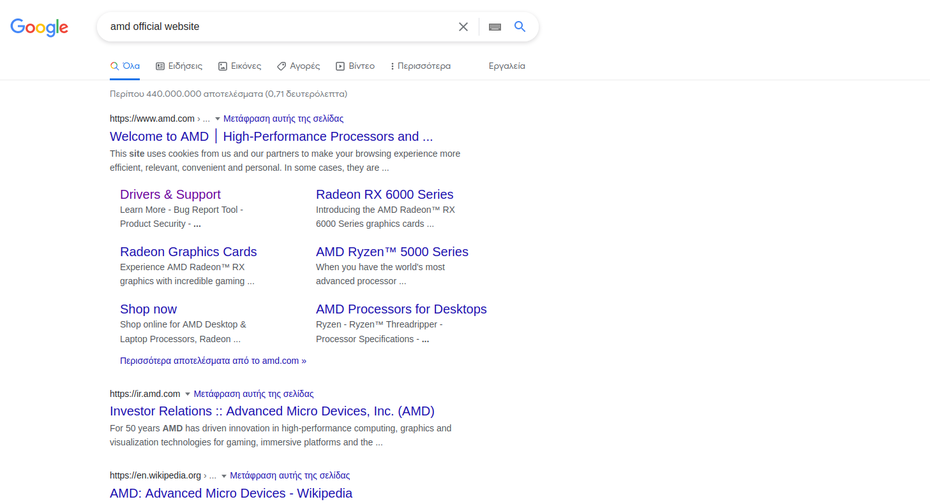
Task: Switch to the Ειδήσεις tab
Action: pos(179,66)
